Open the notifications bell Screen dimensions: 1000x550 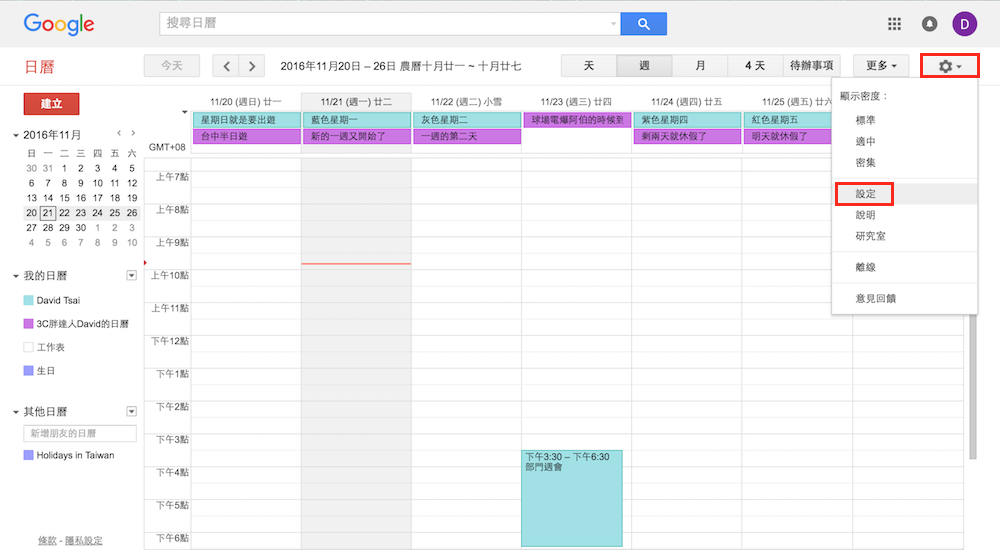929,24
